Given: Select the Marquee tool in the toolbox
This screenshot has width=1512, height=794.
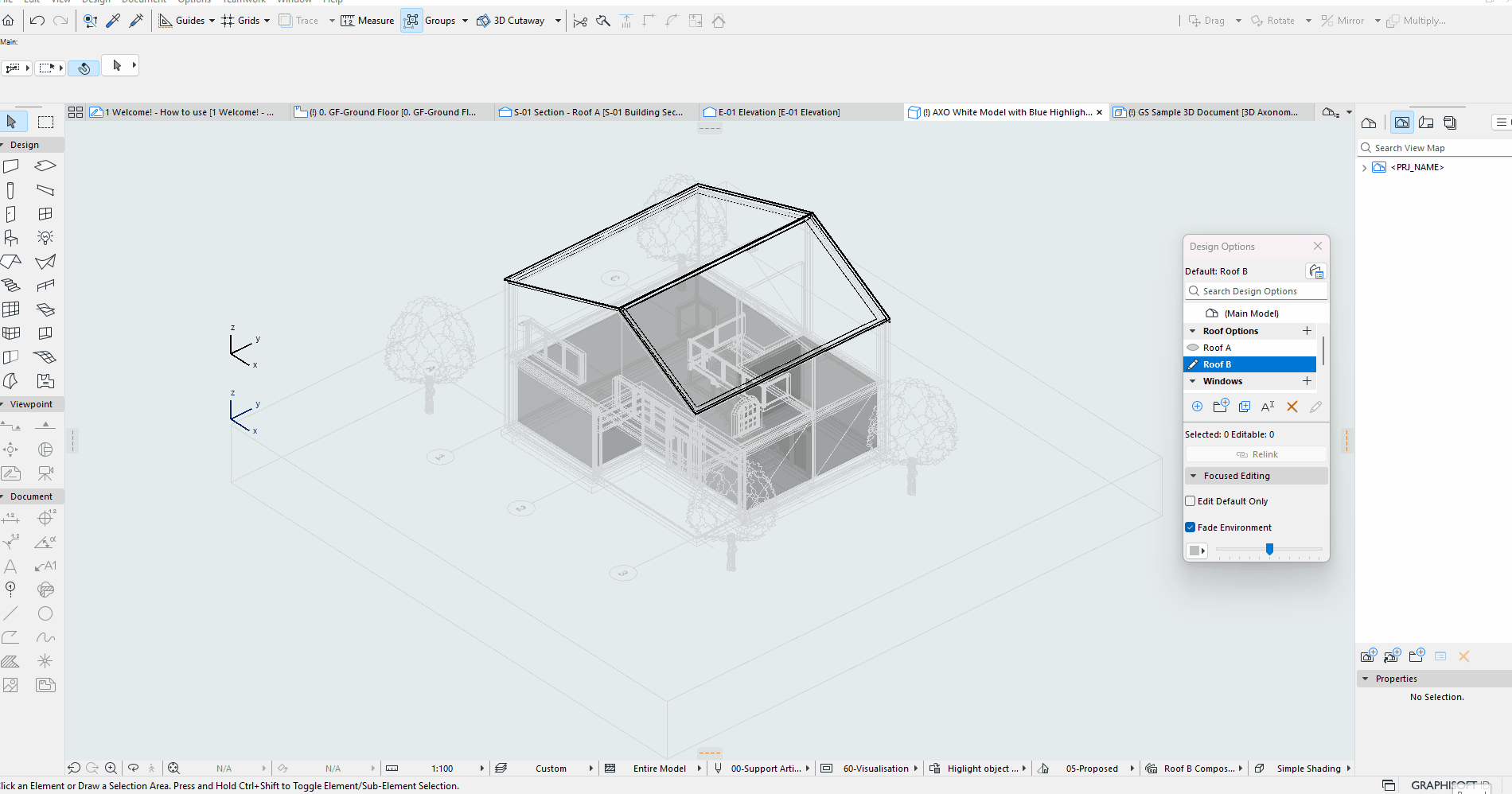Looking at the screenshot, I should coord(46,122).
